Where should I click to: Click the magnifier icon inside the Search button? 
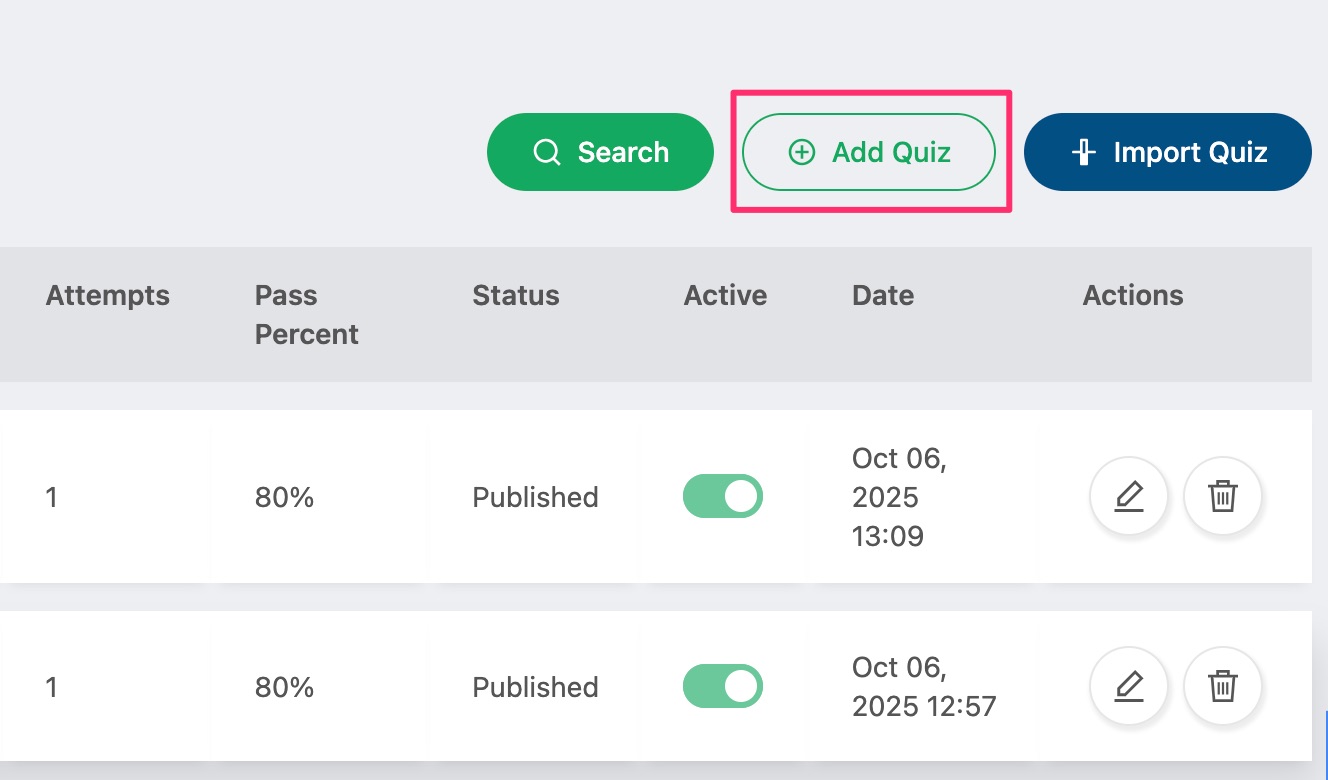[546, 152]
